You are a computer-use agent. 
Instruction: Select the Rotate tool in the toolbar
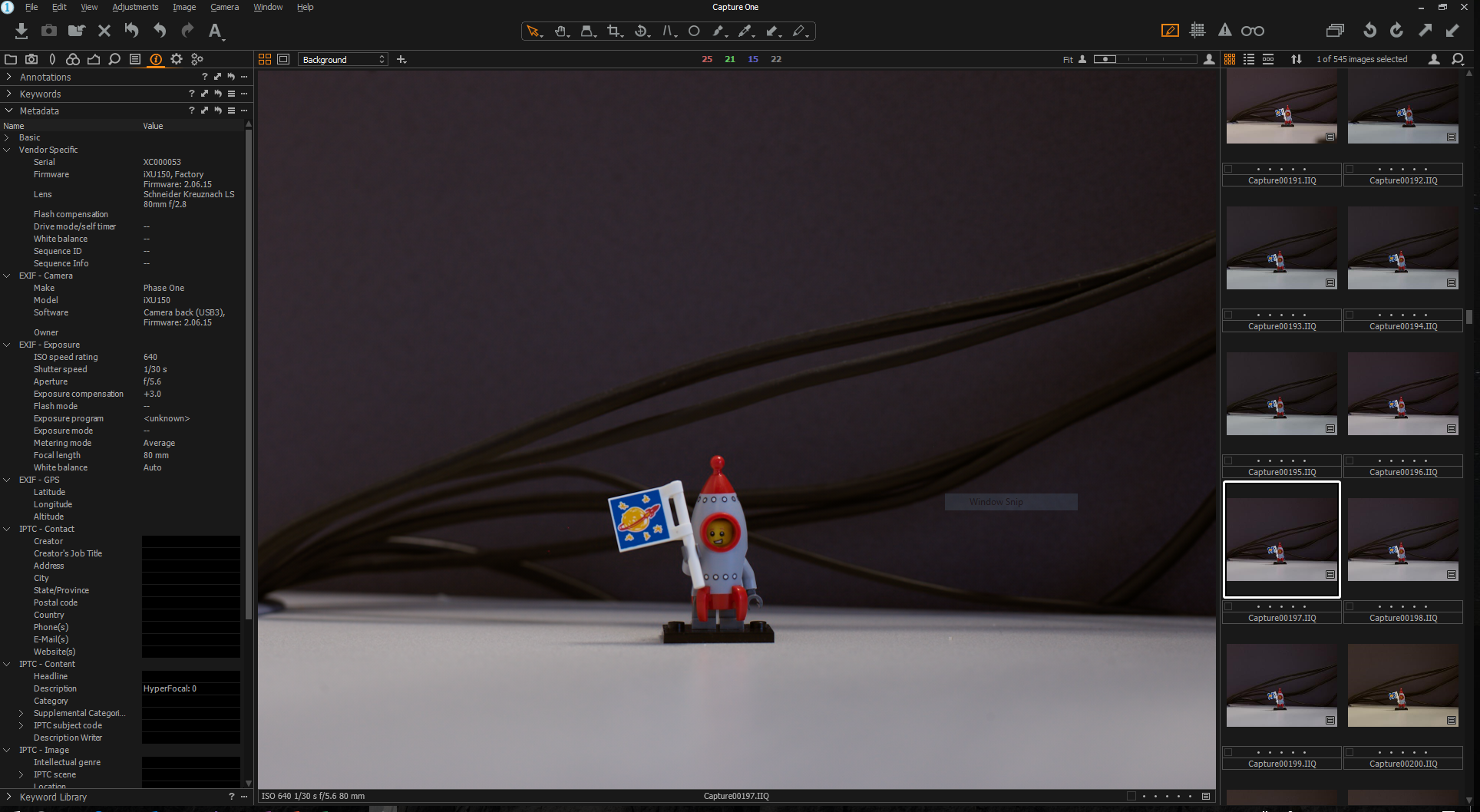click(x=640, y=31)
